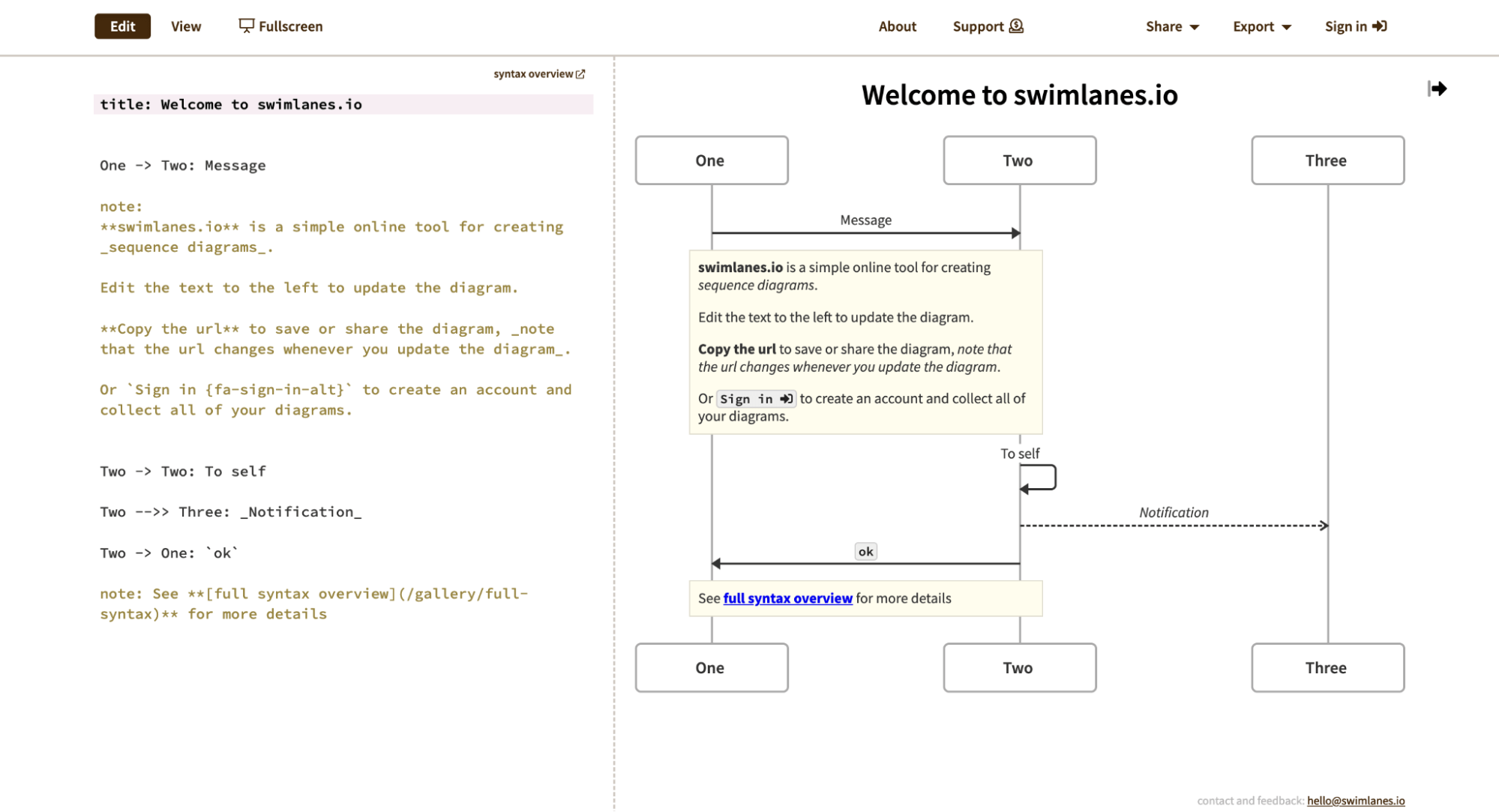Select the "Two" participant box in the diagram
This screenshot has width=1499, height=812.
pos(1019,160)
